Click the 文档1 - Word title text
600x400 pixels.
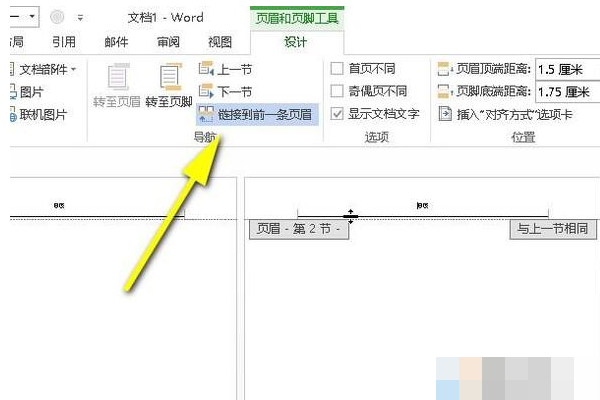click(x=165, y=18)
